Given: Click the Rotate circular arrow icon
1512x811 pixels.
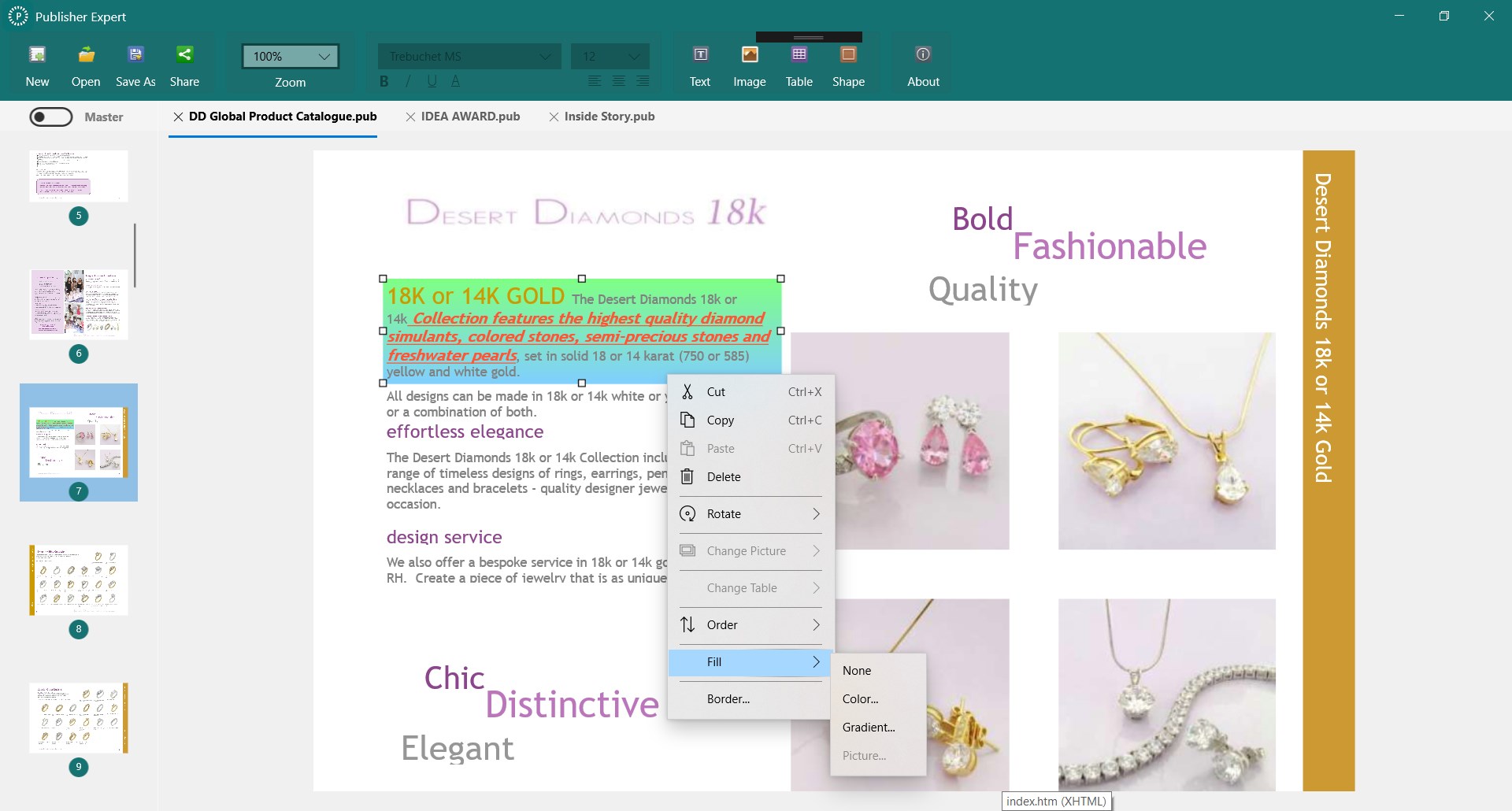Looking at the screenshot, I should click(687, 514).
